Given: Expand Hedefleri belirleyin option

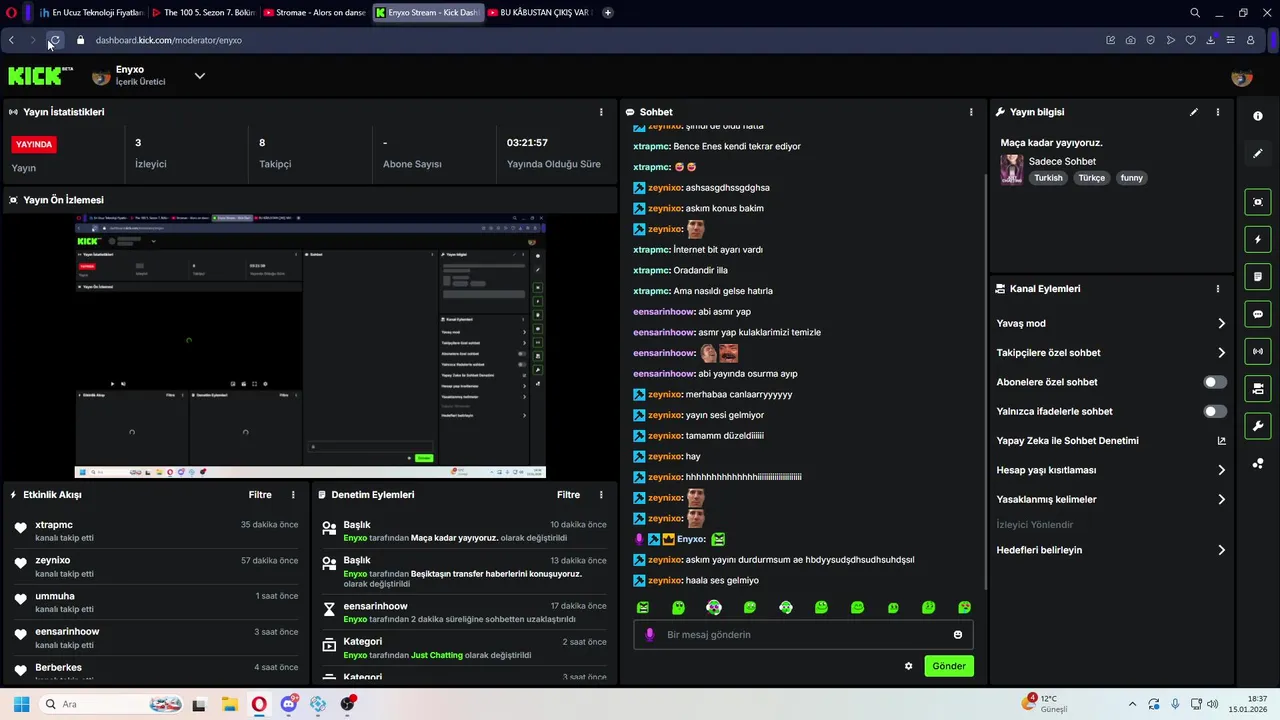Looking at the screenshot, I should [1111, 550].
